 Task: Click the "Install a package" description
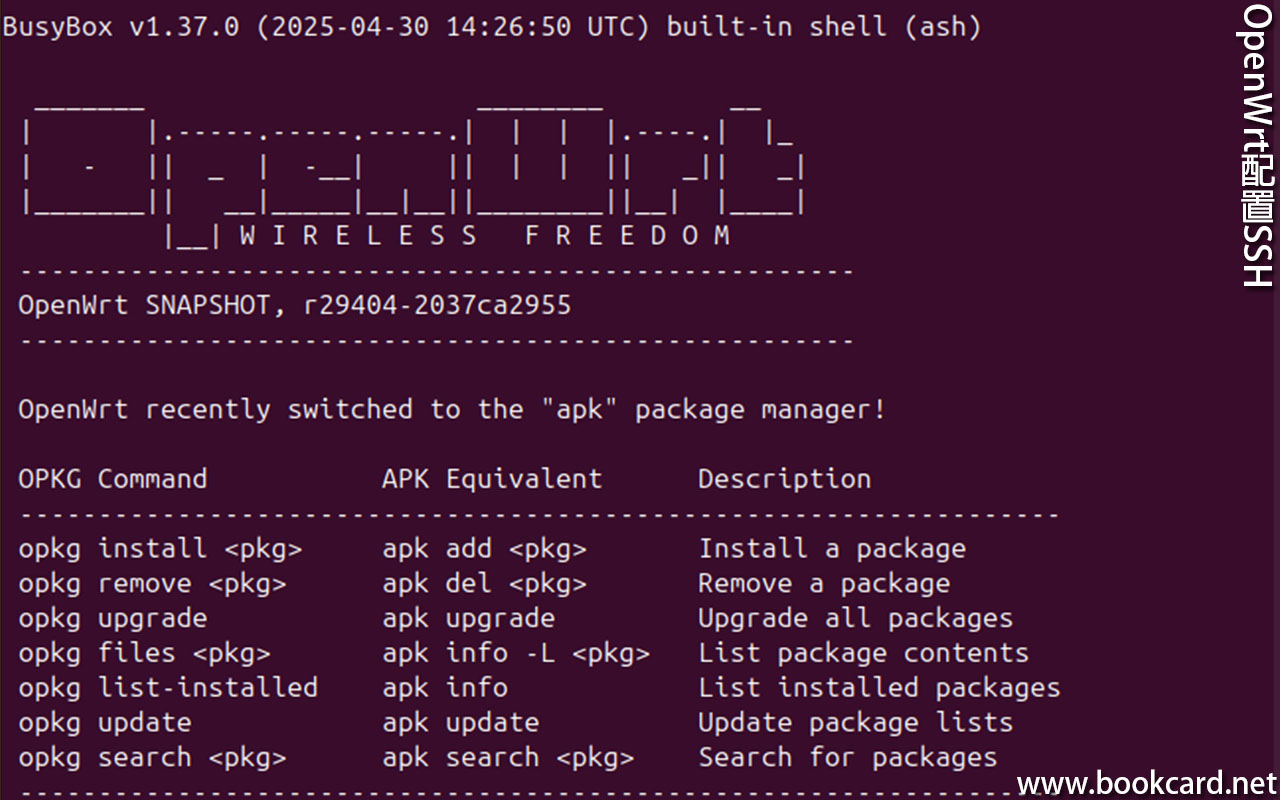832,549
